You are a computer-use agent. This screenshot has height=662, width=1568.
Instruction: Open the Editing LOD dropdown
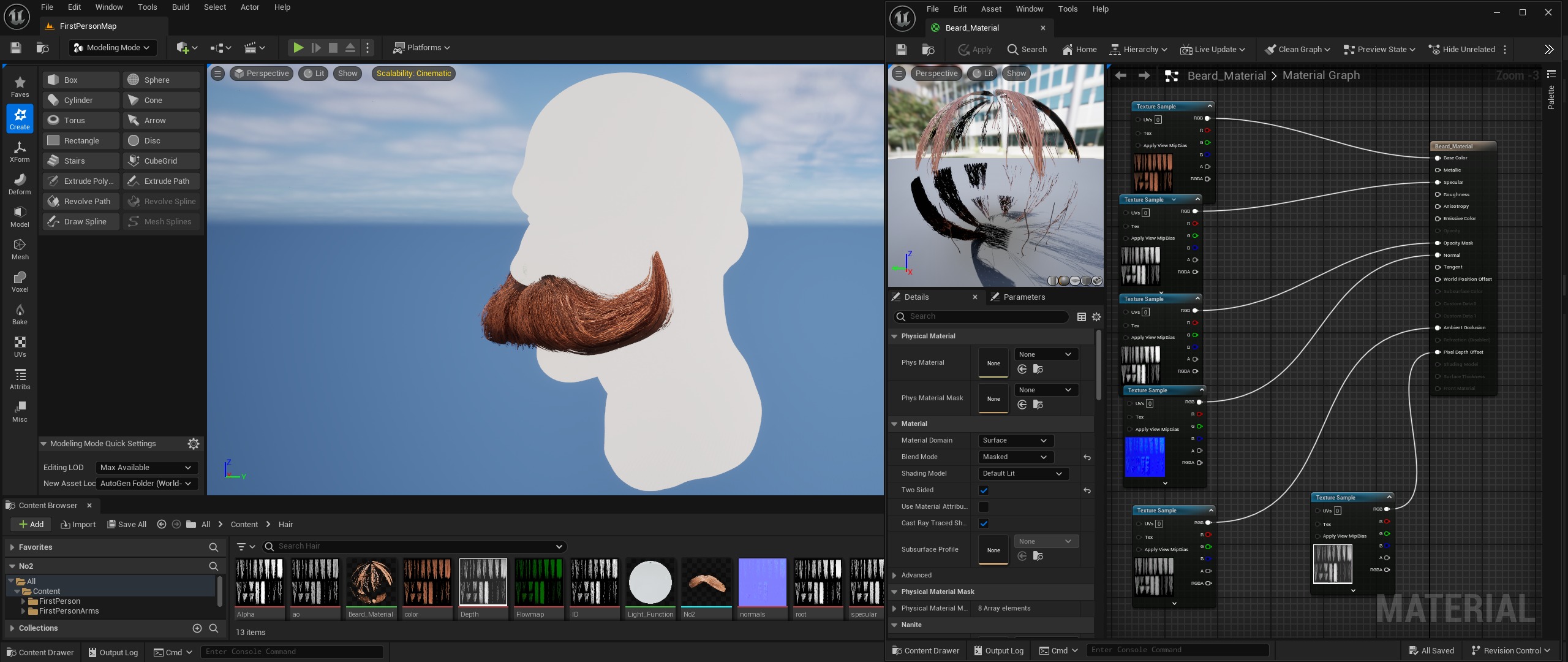(x=147, y=467)
